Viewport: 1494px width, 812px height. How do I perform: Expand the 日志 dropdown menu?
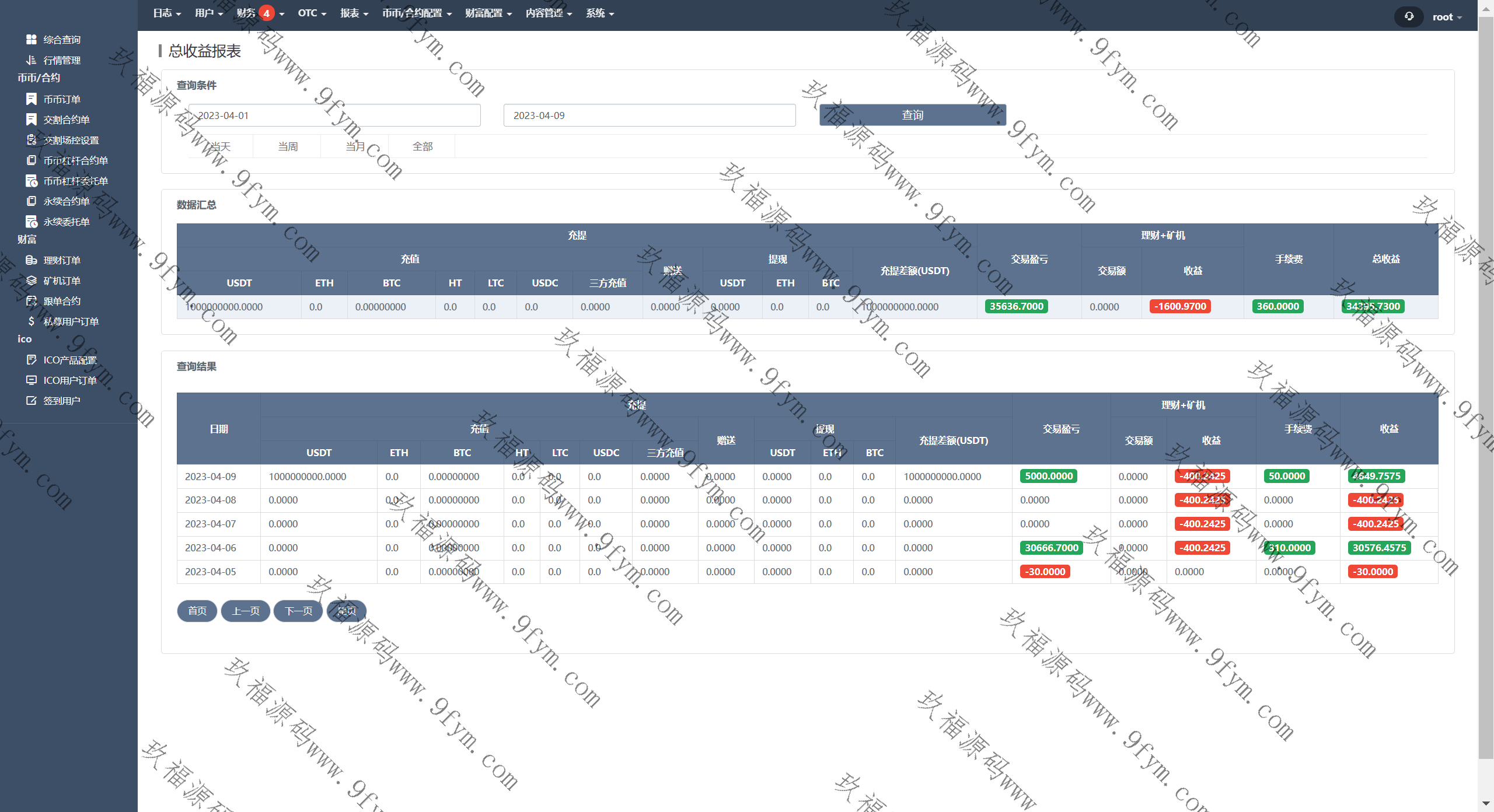pos(167,13)
